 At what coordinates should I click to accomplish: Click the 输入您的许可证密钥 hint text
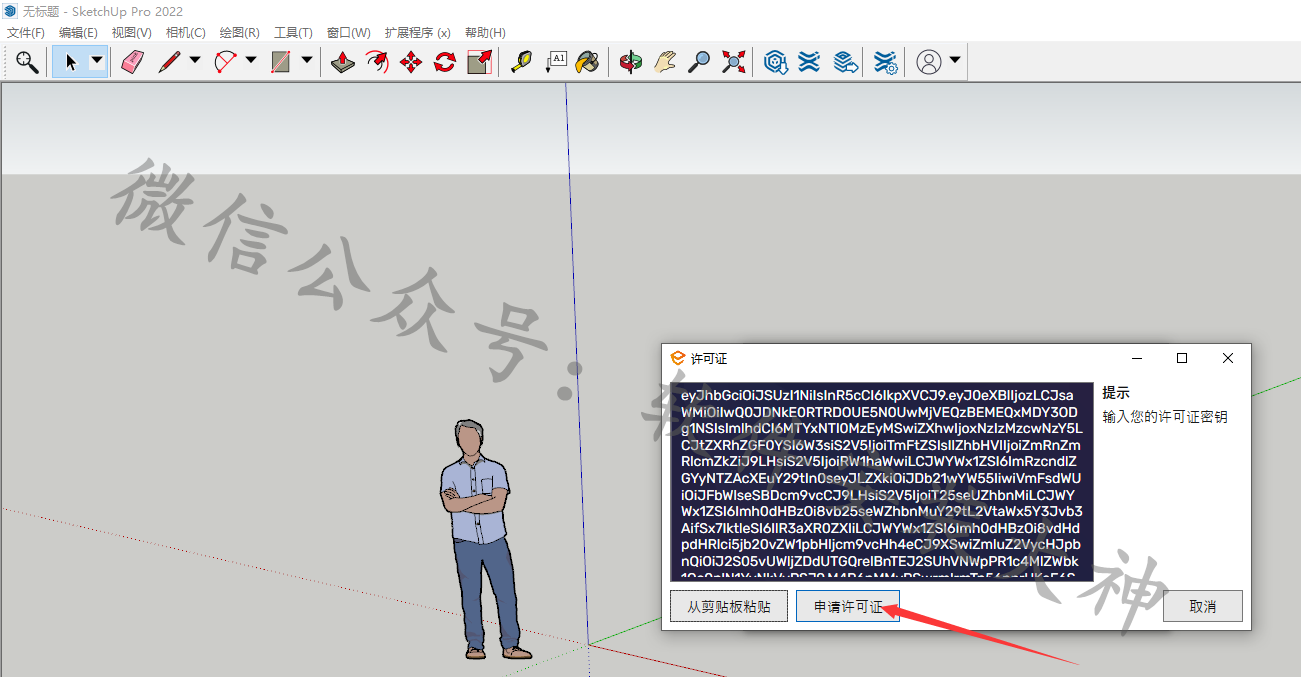[1164, 417]
